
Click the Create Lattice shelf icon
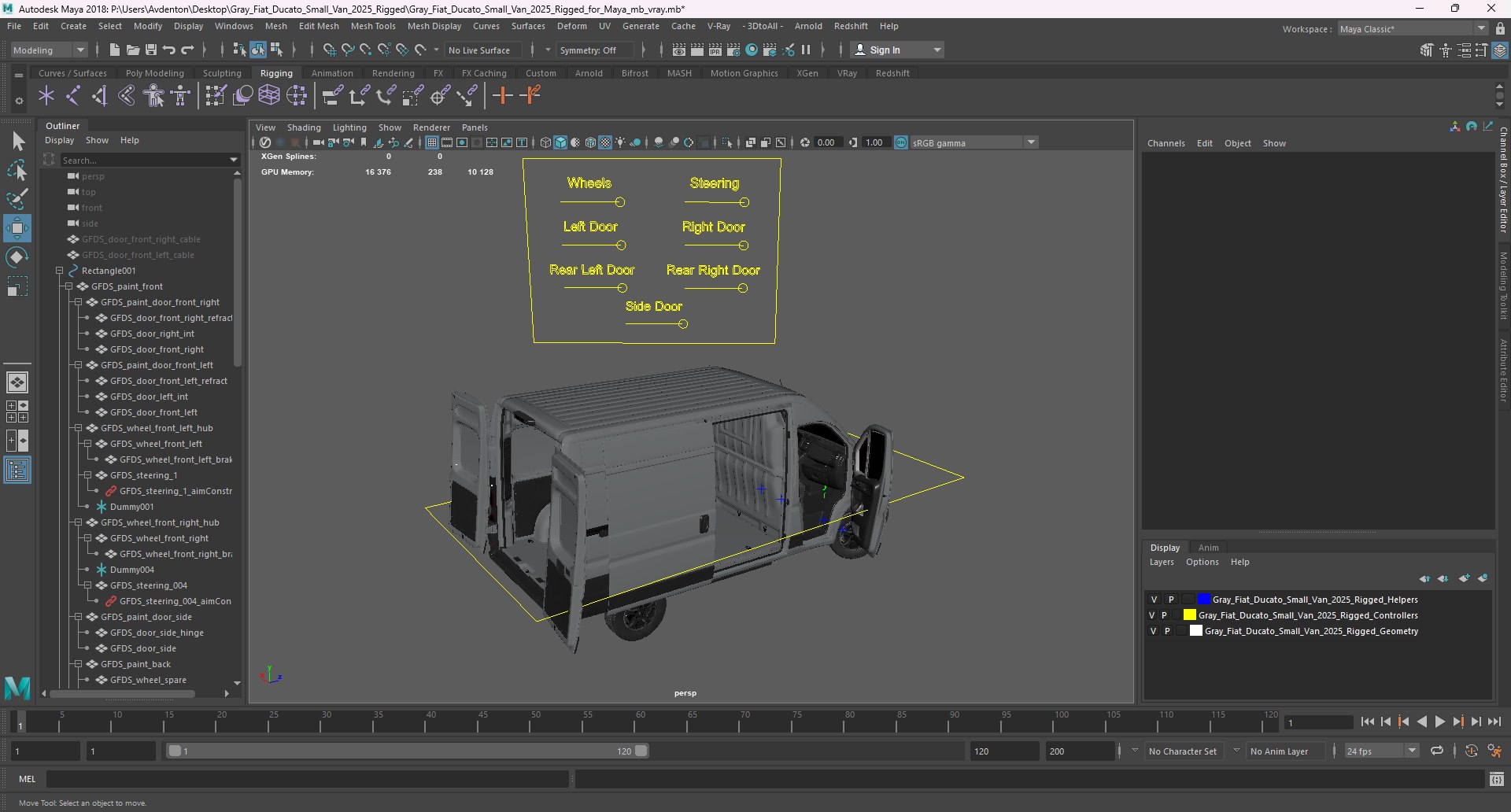[269, 96]
